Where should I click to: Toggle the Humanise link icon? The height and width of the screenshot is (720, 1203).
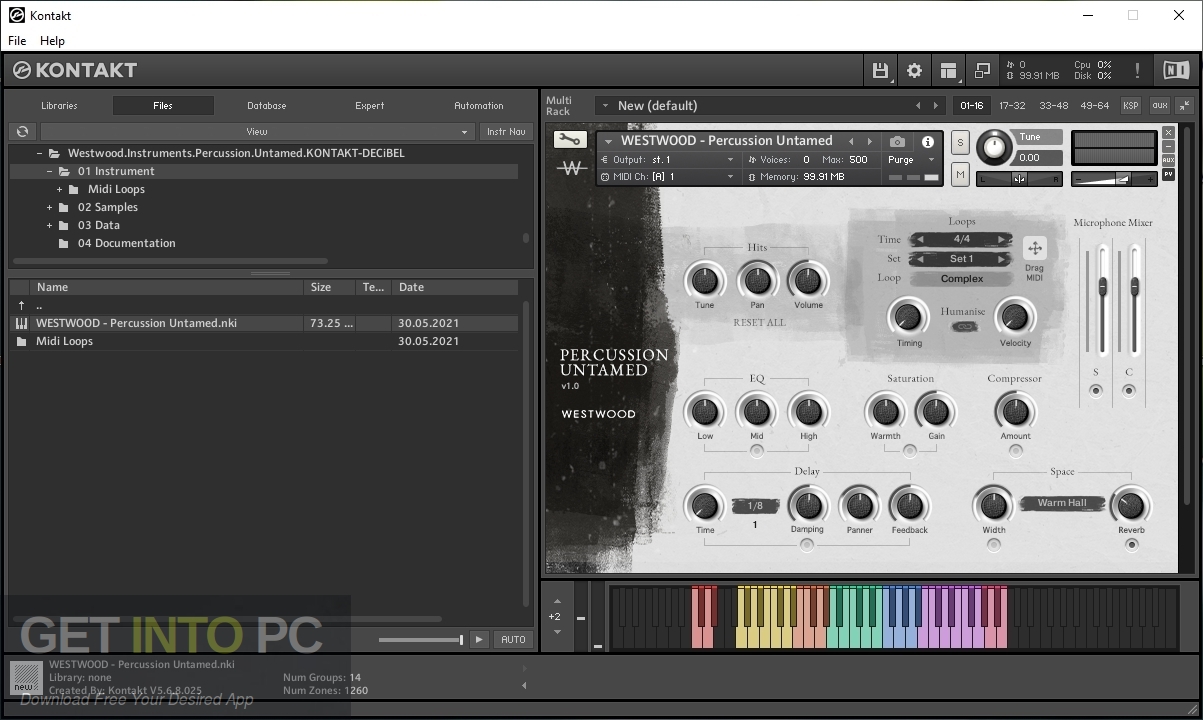pos(964,327)
